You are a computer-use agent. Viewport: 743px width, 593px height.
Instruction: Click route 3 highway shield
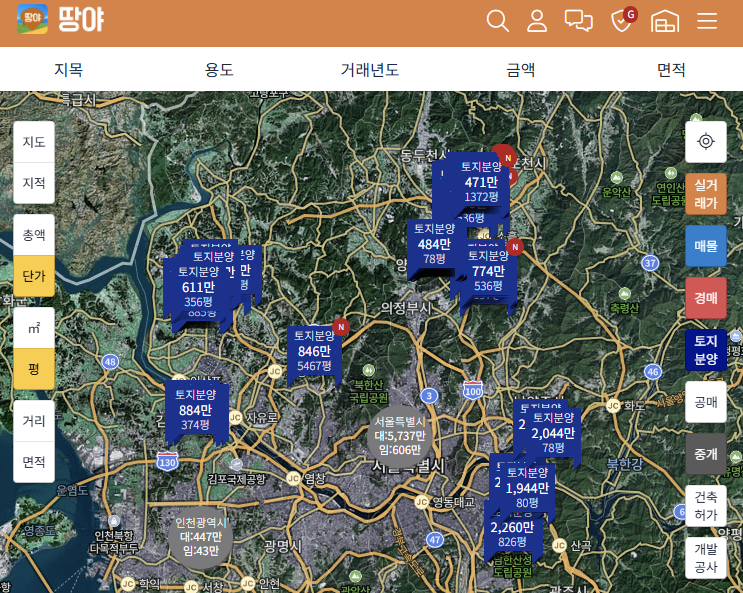(429, 396)
